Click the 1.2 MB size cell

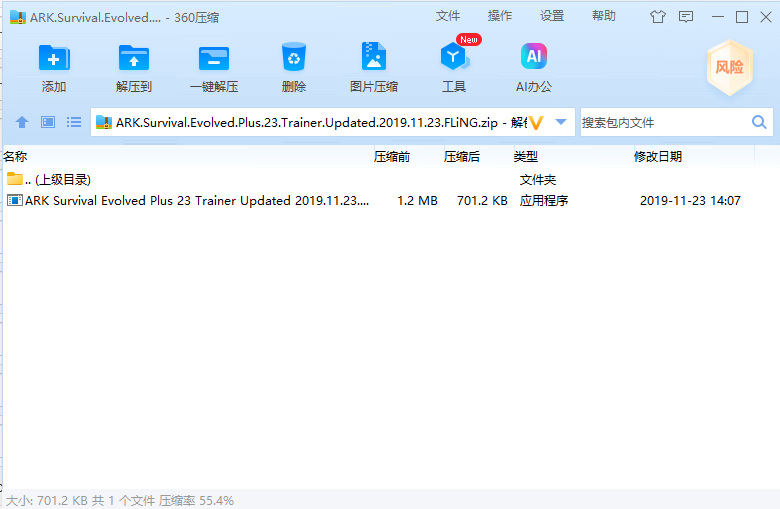[x=417, y=201]
